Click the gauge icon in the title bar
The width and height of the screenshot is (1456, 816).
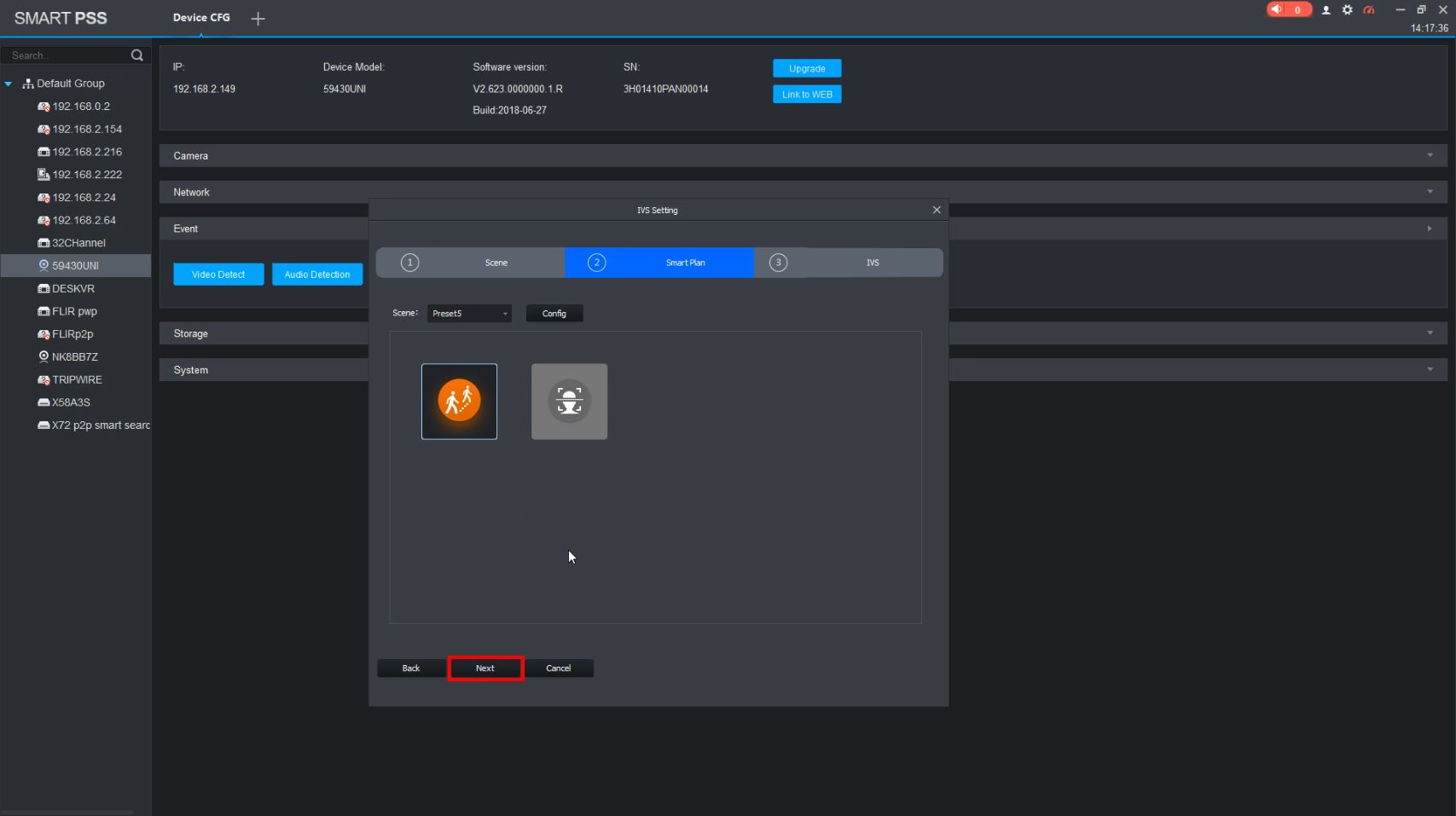(x=1369, y=10)
